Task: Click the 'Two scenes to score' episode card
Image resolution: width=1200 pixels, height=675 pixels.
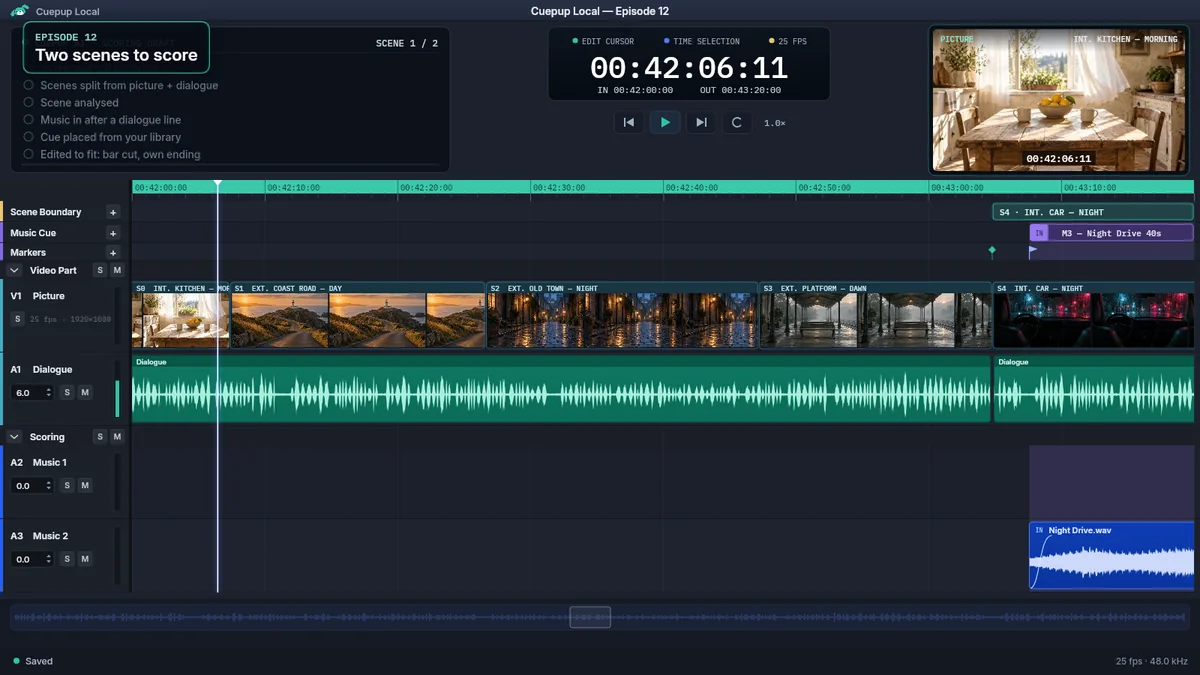Action: (x=116, y=48)
